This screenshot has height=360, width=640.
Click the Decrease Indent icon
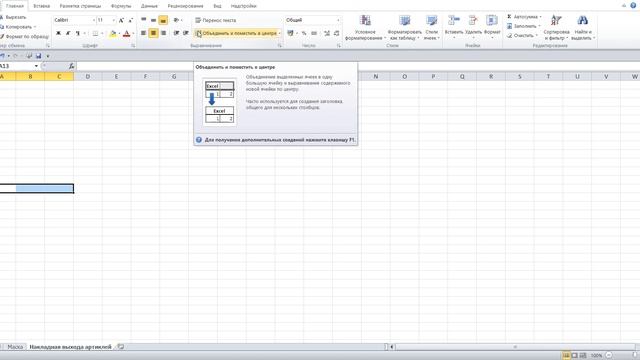pyautogui.click(x=176, y=33)
